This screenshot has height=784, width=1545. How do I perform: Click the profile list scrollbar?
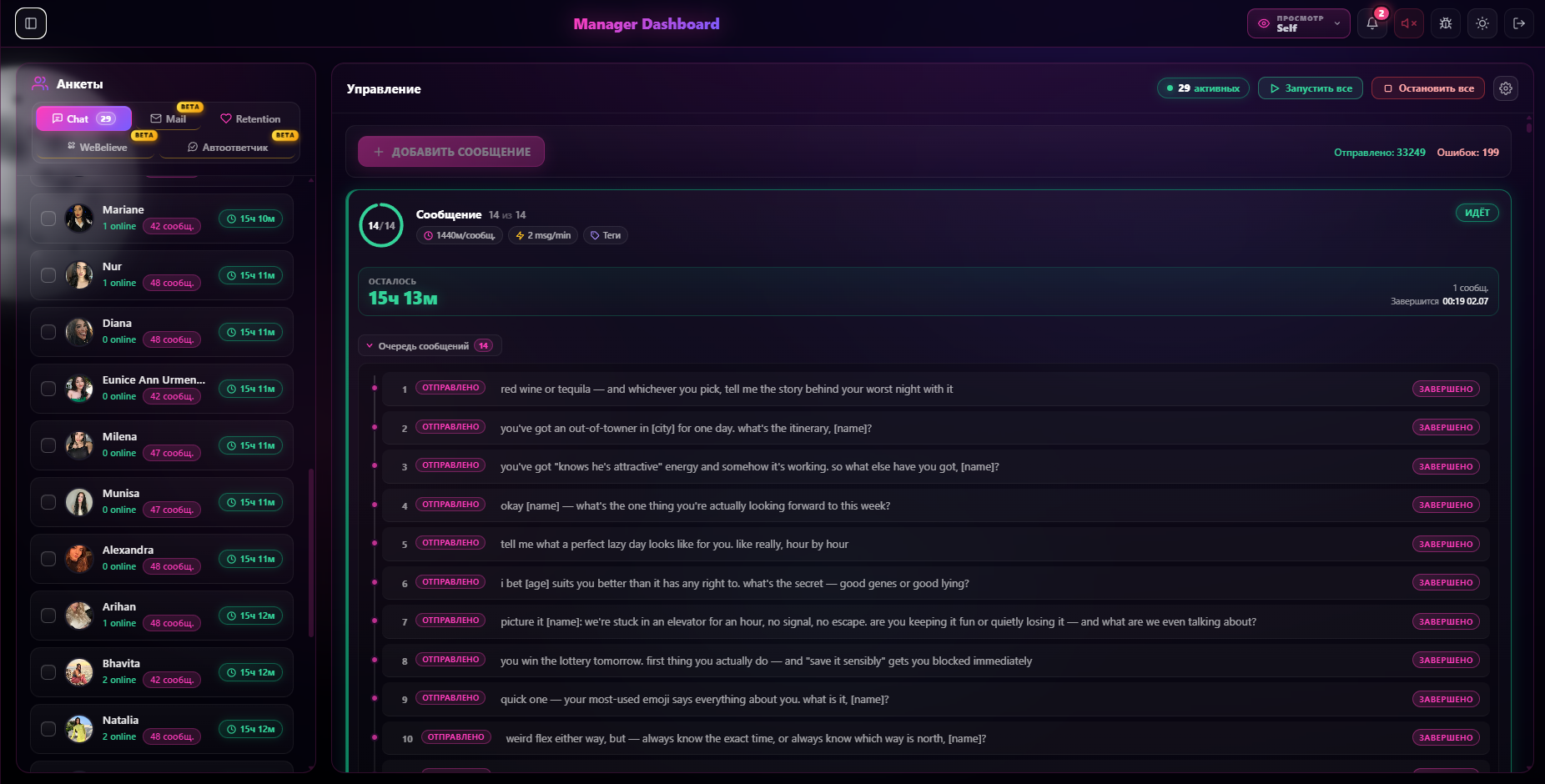tap(311, 552)
